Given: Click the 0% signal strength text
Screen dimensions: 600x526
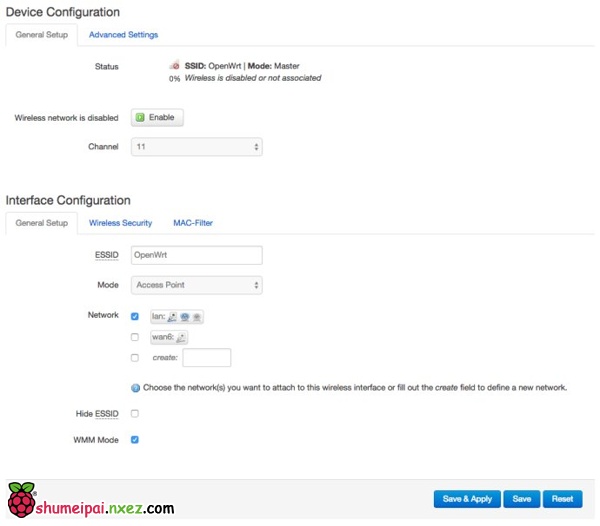Looking at the screenshot, I should click(x=174, y=79).
